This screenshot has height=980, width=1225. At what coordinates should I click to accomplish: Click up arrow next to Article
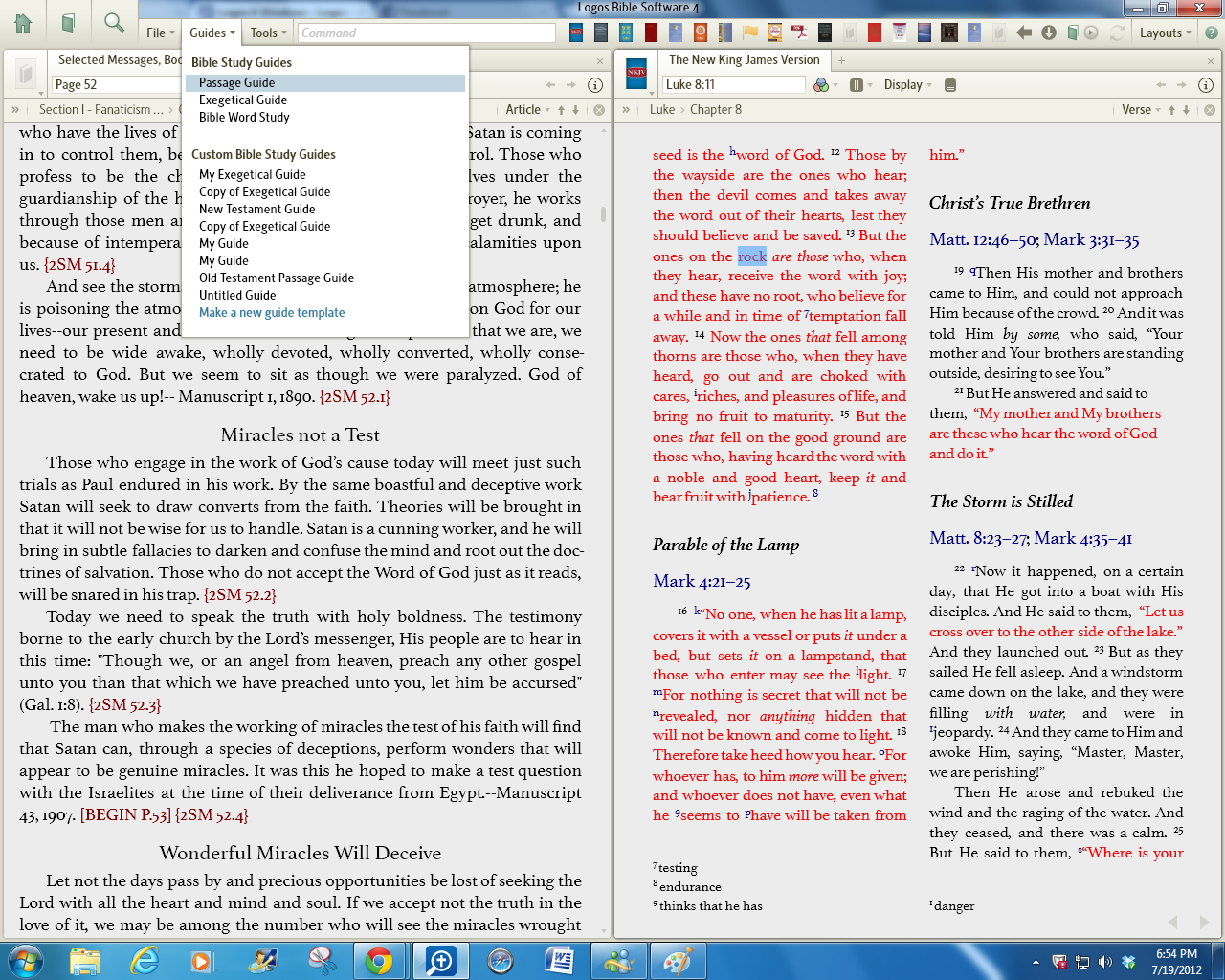[x=562, y=110]
